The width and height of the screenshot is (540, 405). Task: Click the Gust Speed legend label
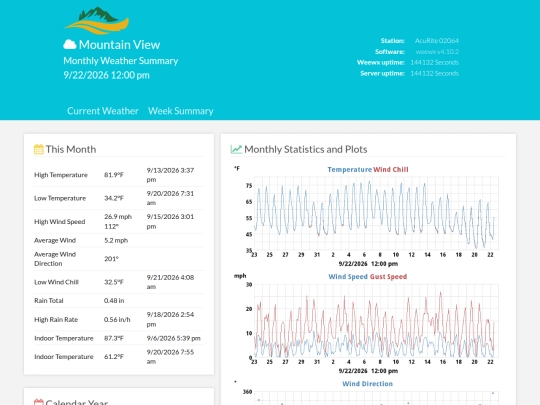coord(388,277)
